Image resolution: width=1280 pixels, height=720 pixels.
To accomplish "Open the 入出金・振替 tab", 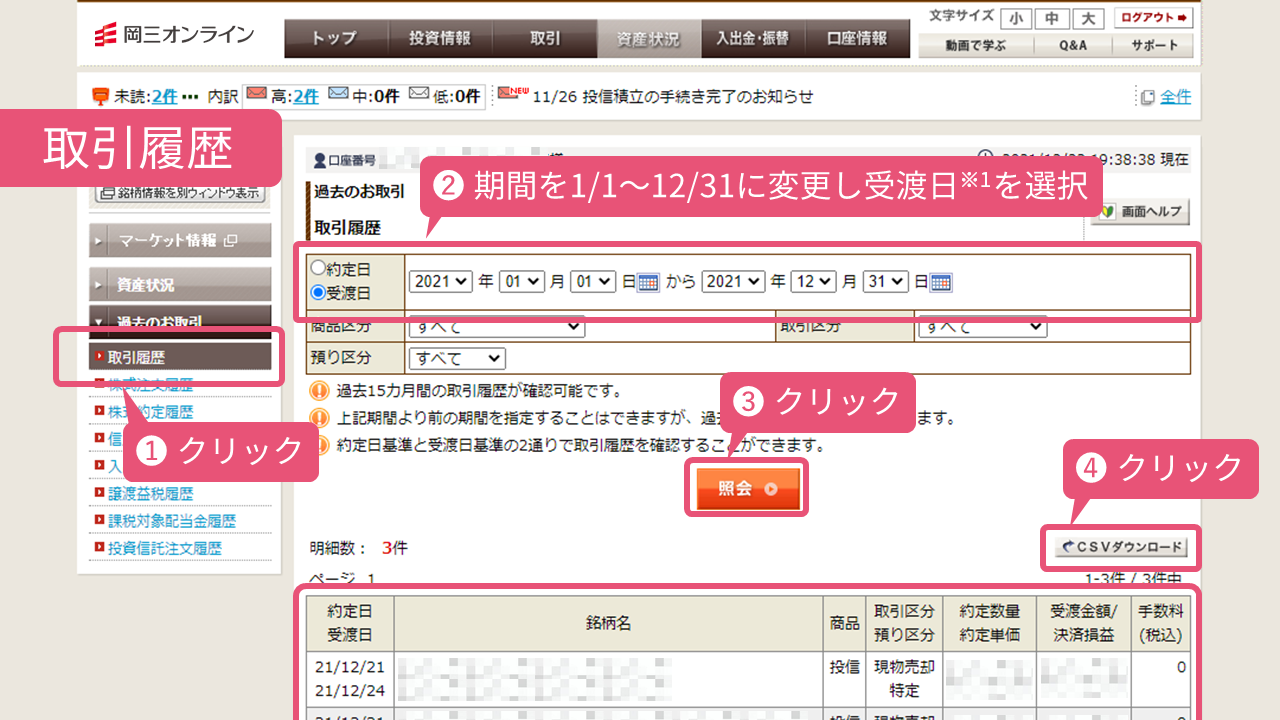I will [x=752, y=39].
